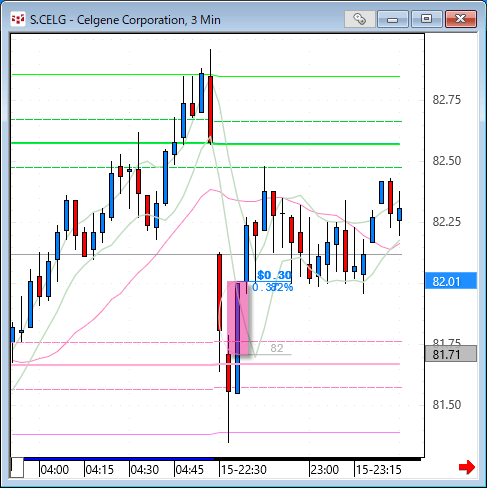Click the gray 82 order label
This screenshot has height=488, width=487.
click(277, 348)
